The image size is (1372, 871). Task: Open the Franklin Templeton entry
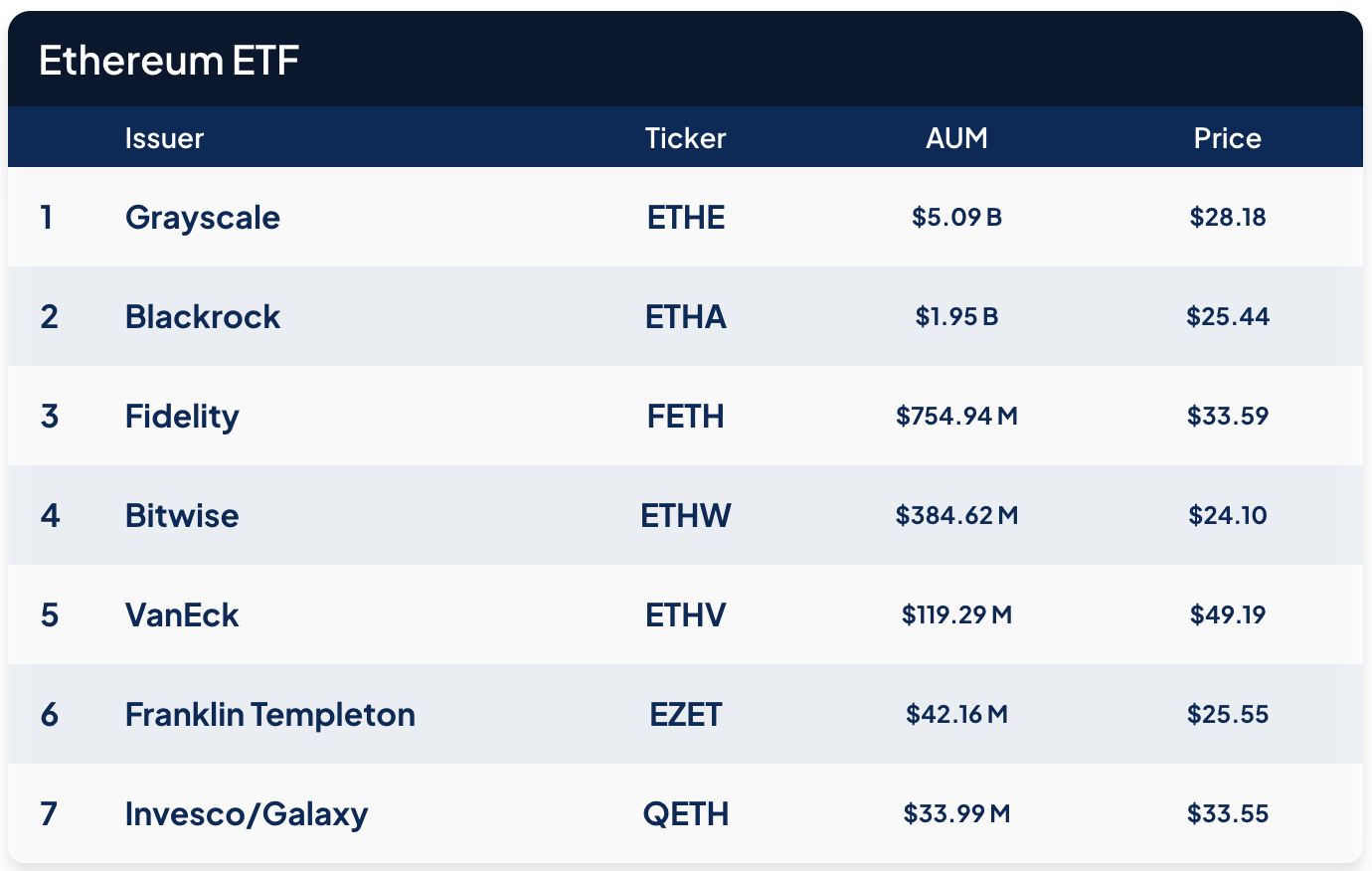269,715
